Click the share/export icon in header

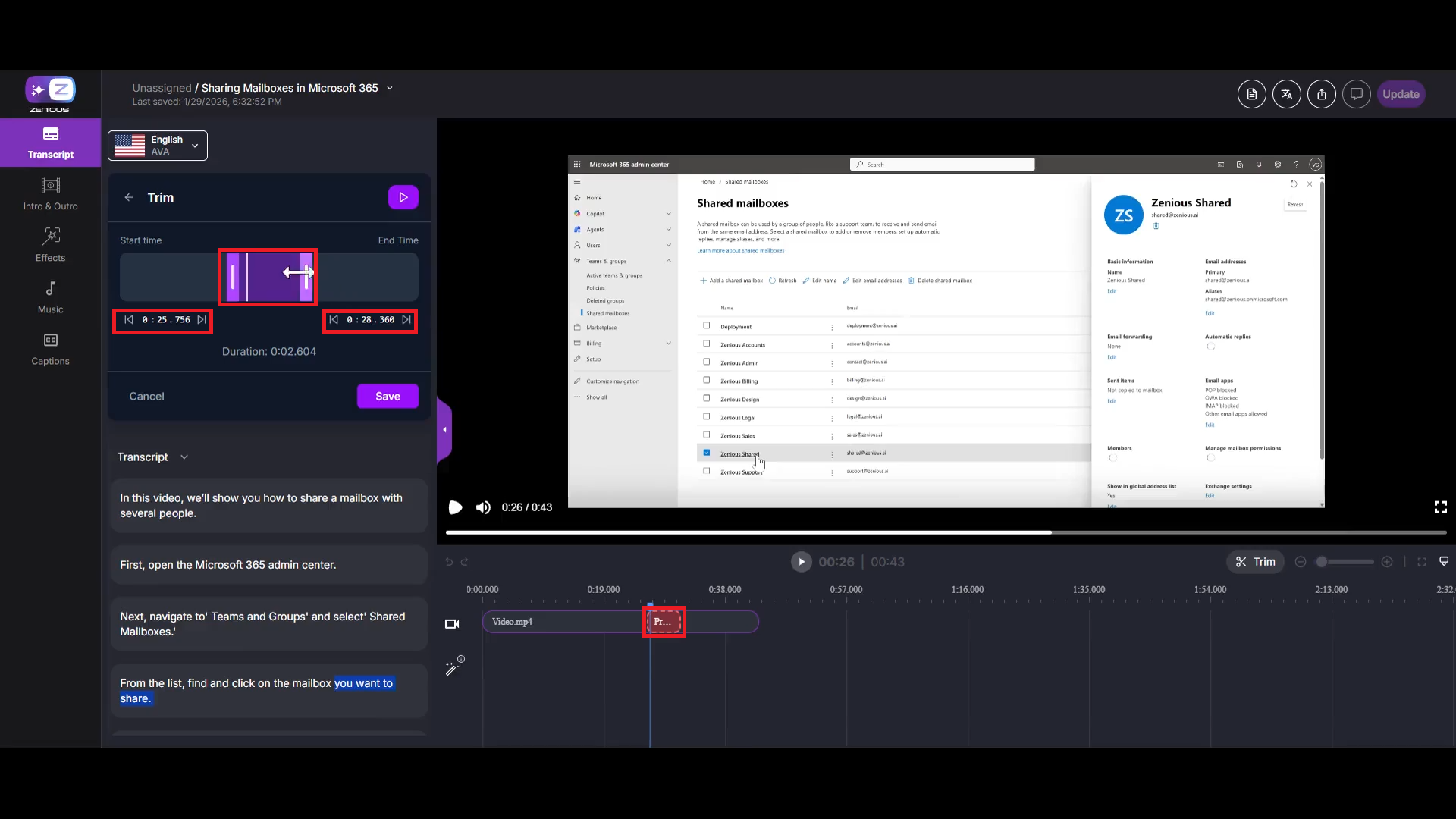click(x=1321, y=94)
